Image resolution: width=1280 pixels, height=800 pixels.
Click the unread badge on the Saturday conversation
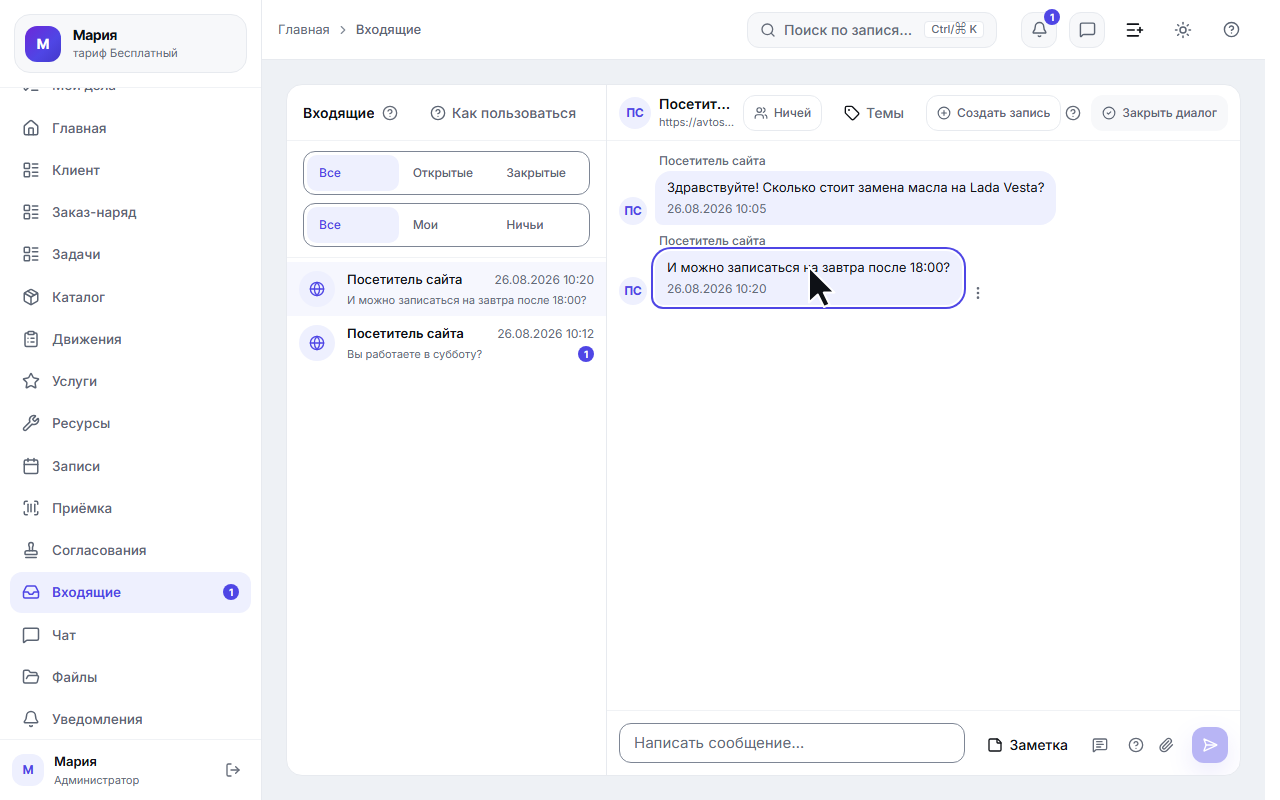(586, 354)
